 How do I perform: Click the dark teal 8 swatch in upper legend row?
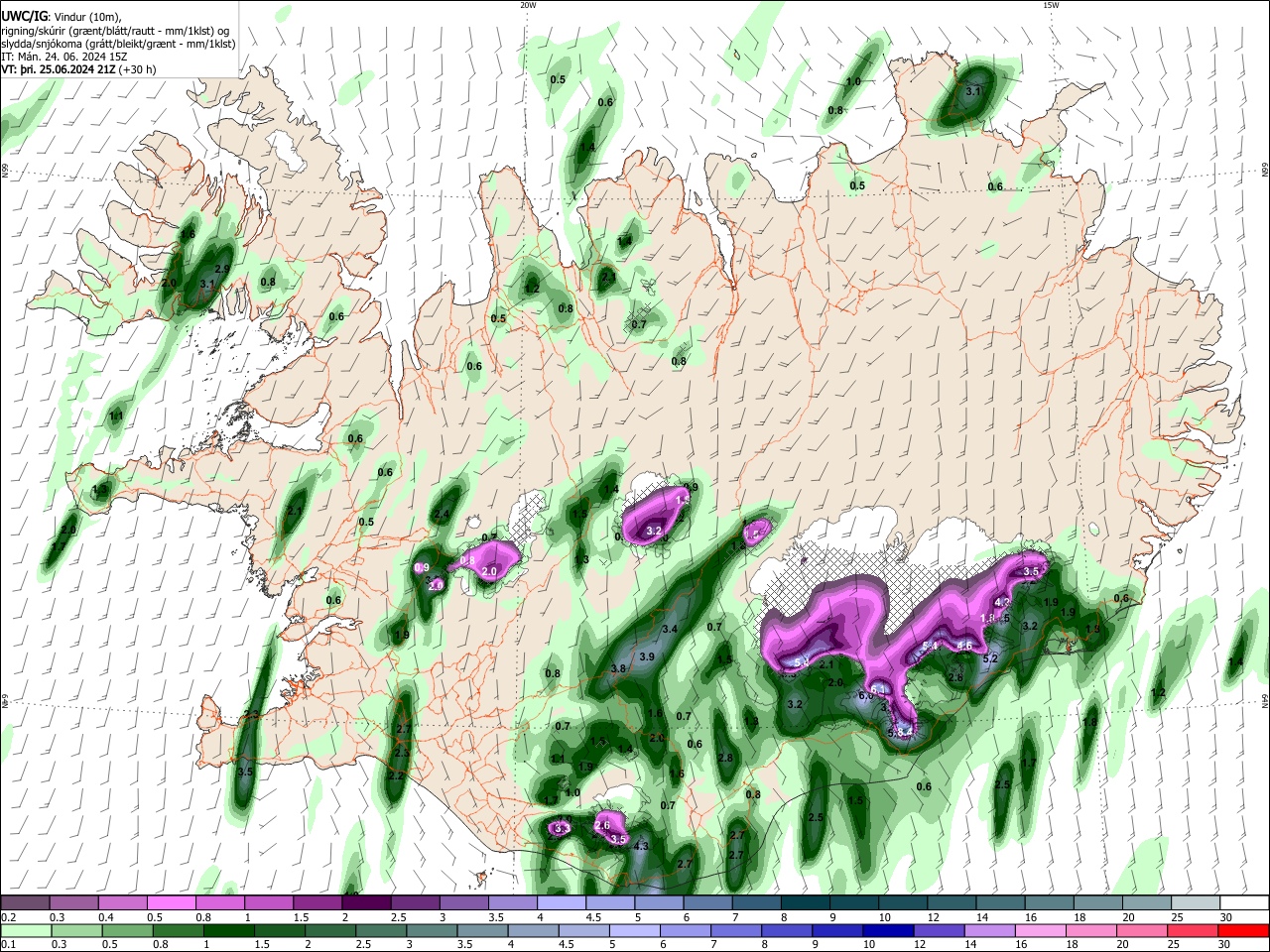tap(806, 902)
